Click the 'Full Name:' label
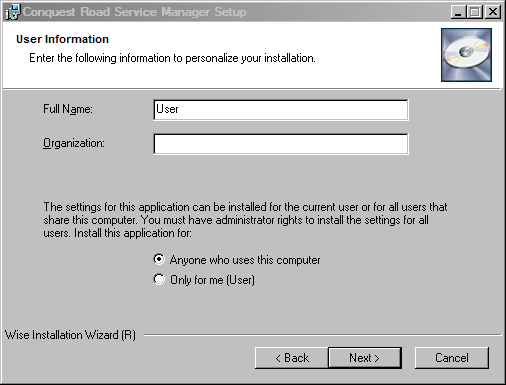This screenshot has height=385, width=506. point(68,109)
